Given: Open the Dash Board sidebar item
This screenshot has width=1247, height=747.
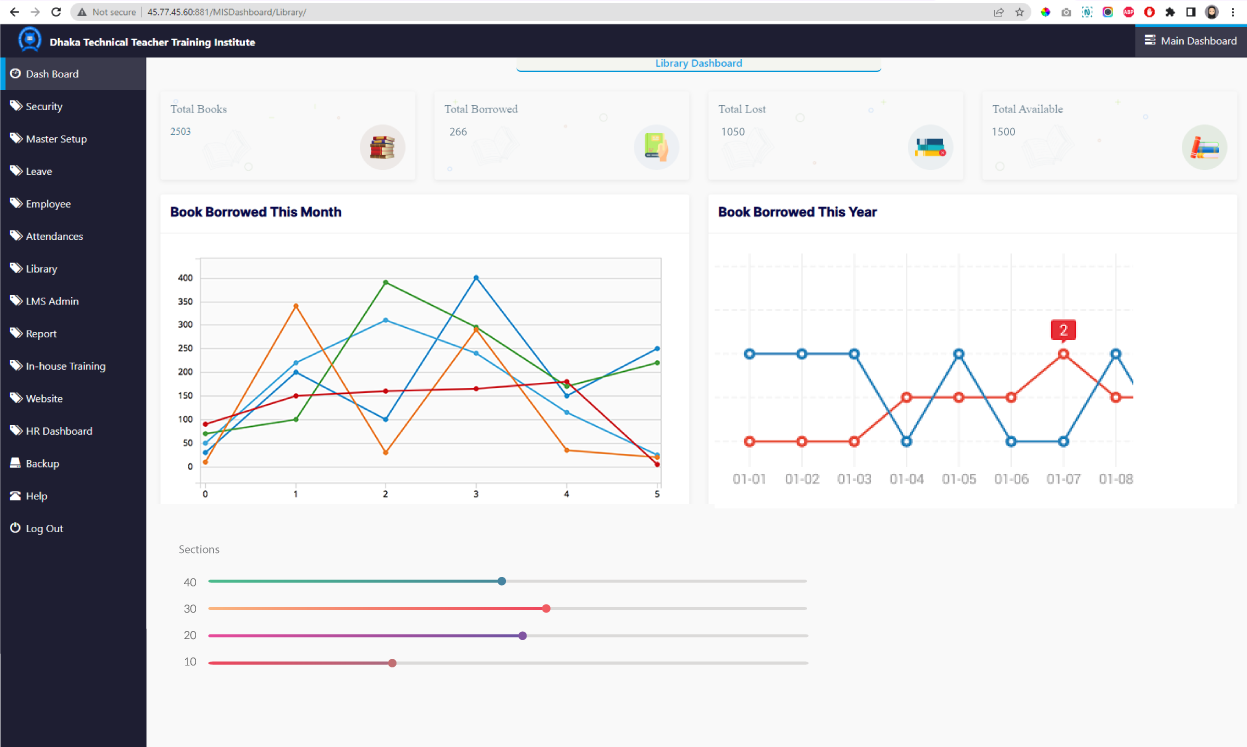Looking at the screenshot, I should pos(52,74).
